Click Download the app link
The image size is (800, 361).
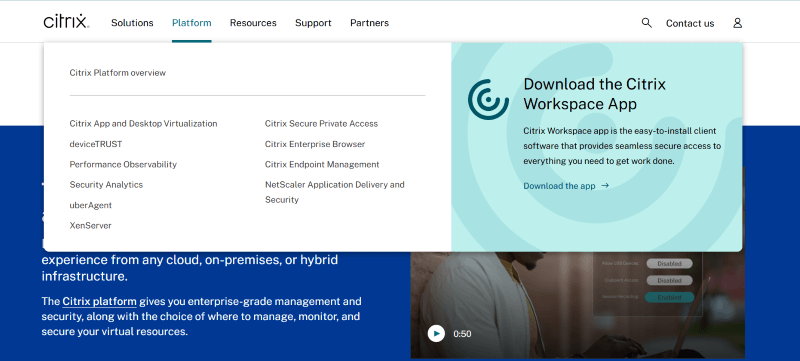[x=566, y=186]
